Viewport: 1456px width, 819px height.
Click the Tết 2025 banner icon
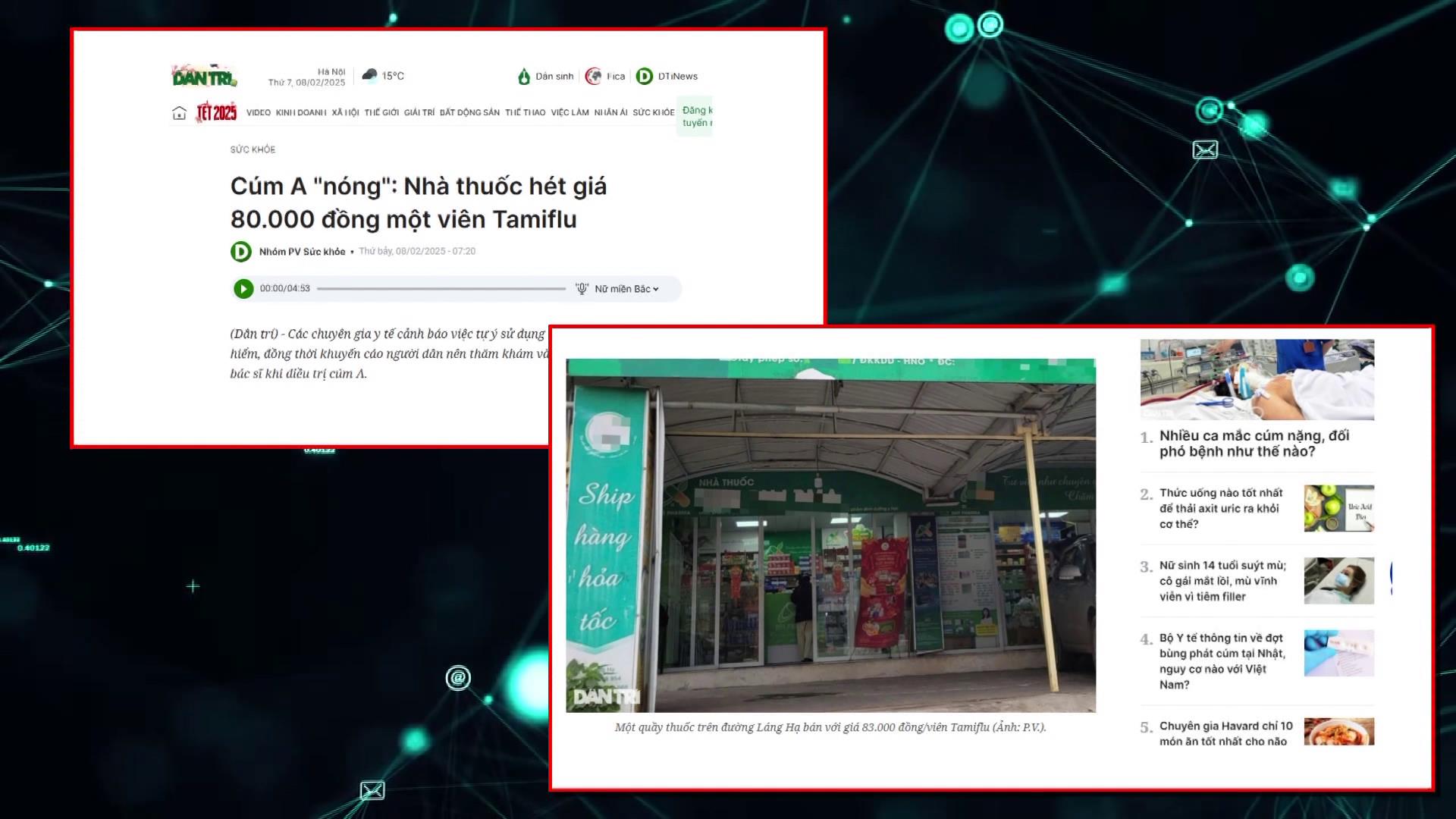click(x=216, y=112)
